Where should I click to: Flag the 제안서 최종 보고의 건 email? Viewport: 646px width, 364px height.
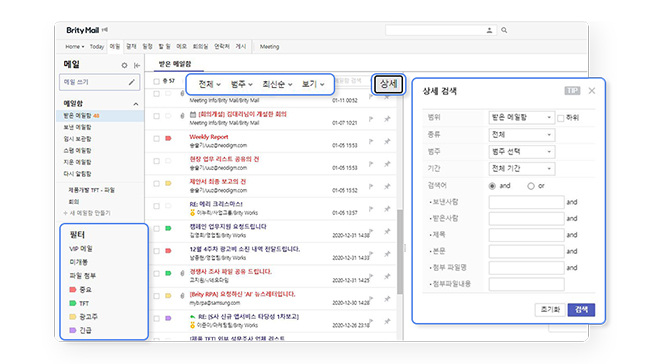point(371,186)
